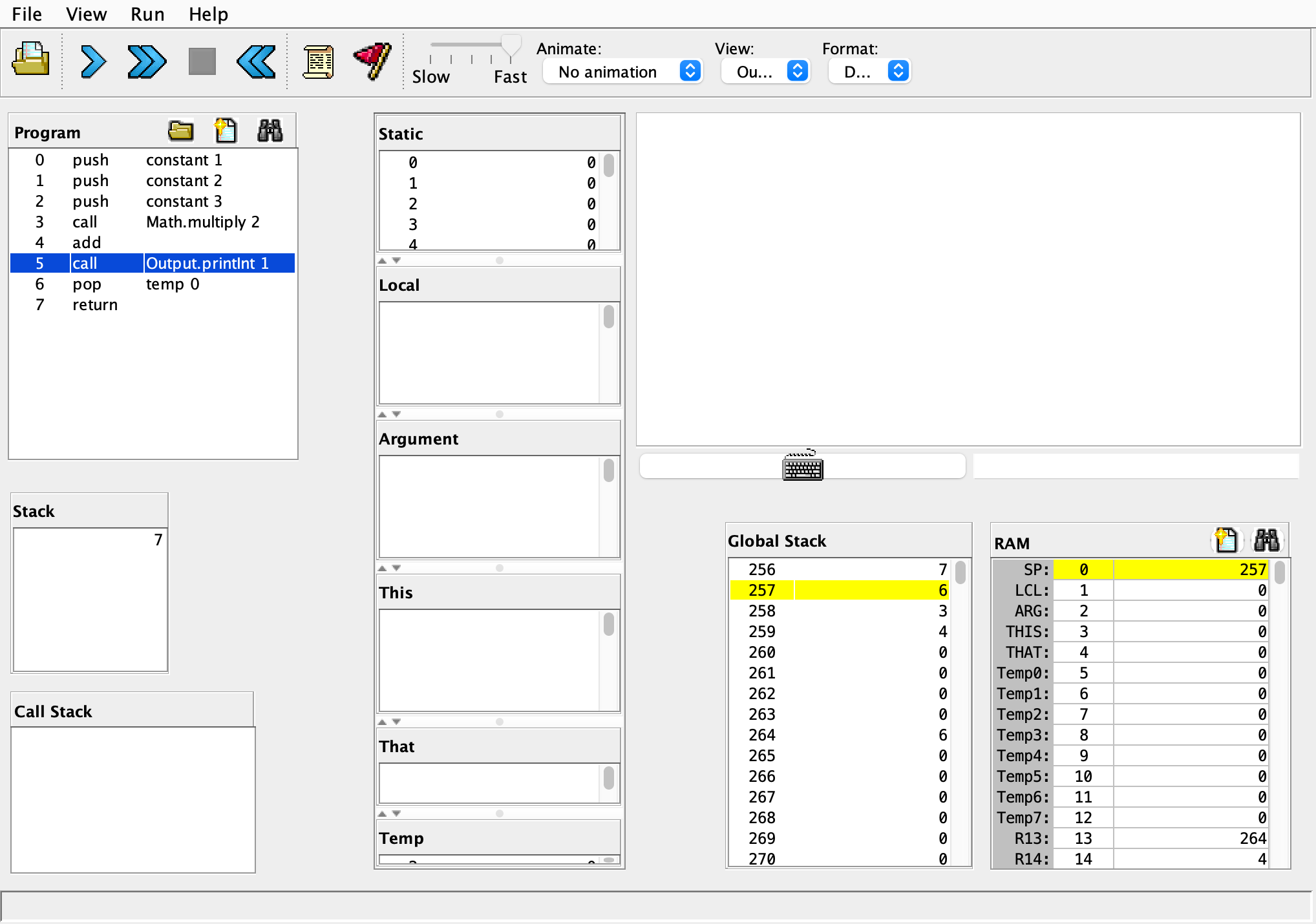This screenshot has width=1316, height=924.
Task: Click the Run fast-forward button
Action: (x=147, y=62)
